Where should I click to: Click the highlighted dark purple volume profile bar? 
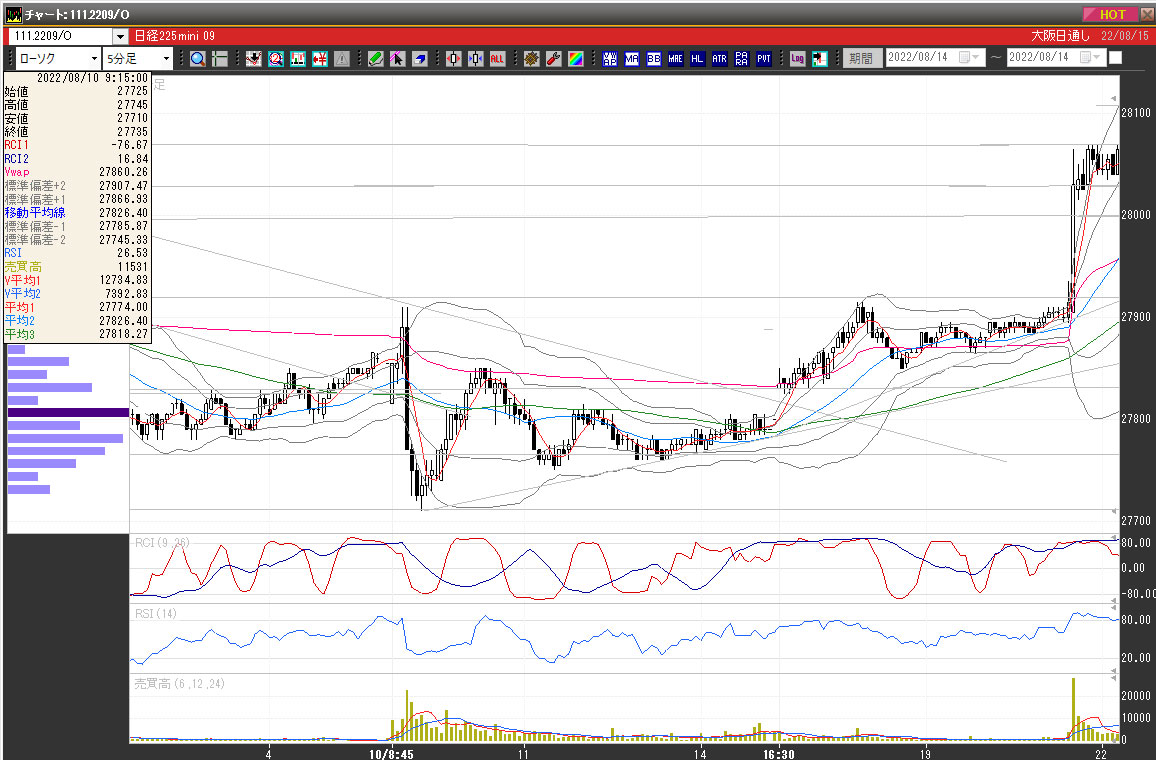pos(69,413)
